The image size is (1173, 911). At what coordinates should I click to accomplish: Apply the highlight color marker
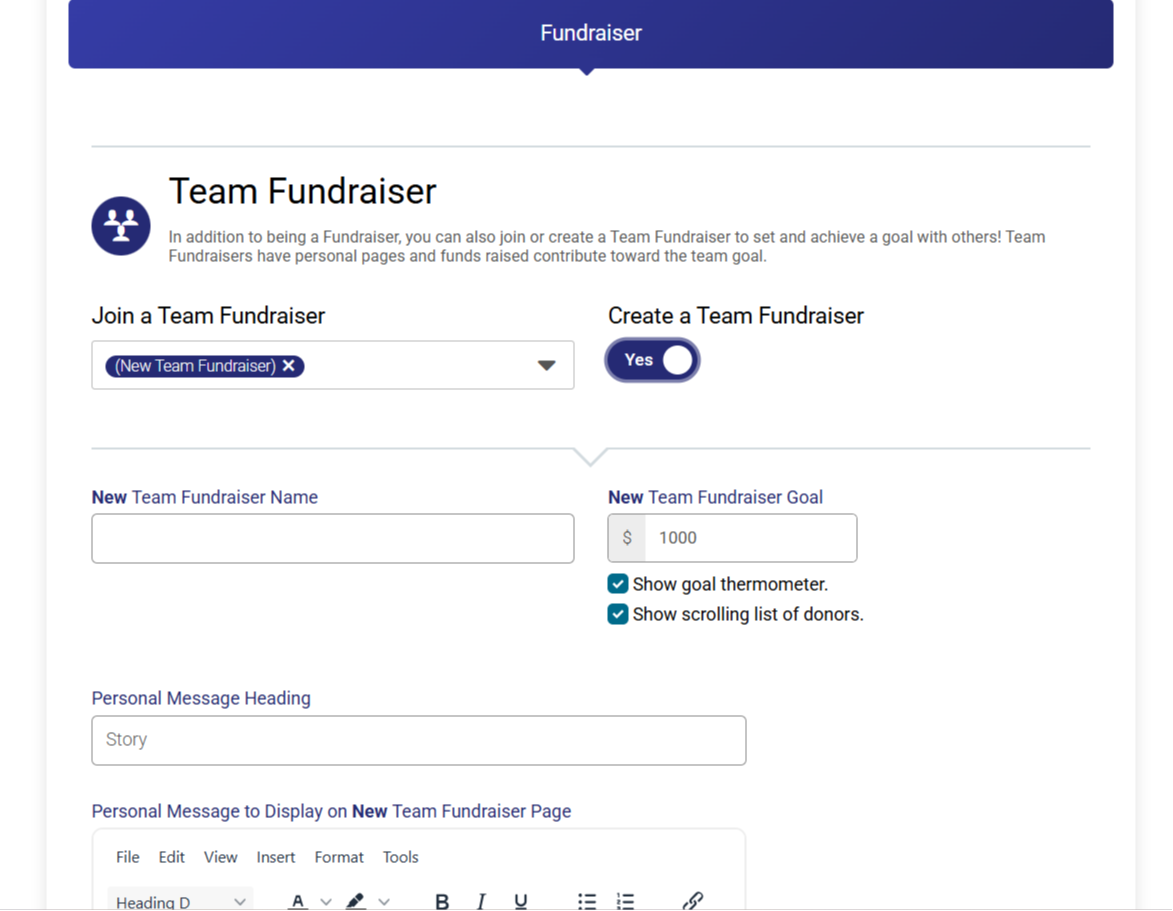tap(355, 901)
